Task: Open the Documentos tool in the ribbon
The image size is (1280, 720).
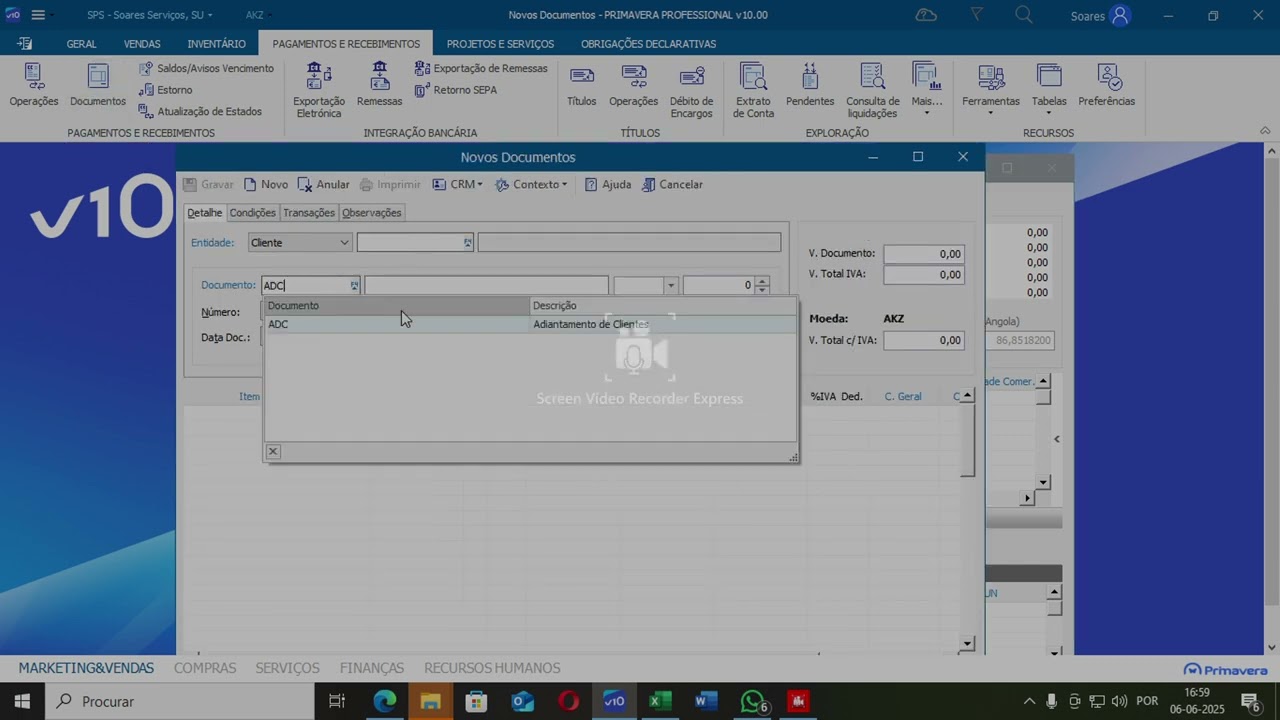Action: (x=98, y=85)
